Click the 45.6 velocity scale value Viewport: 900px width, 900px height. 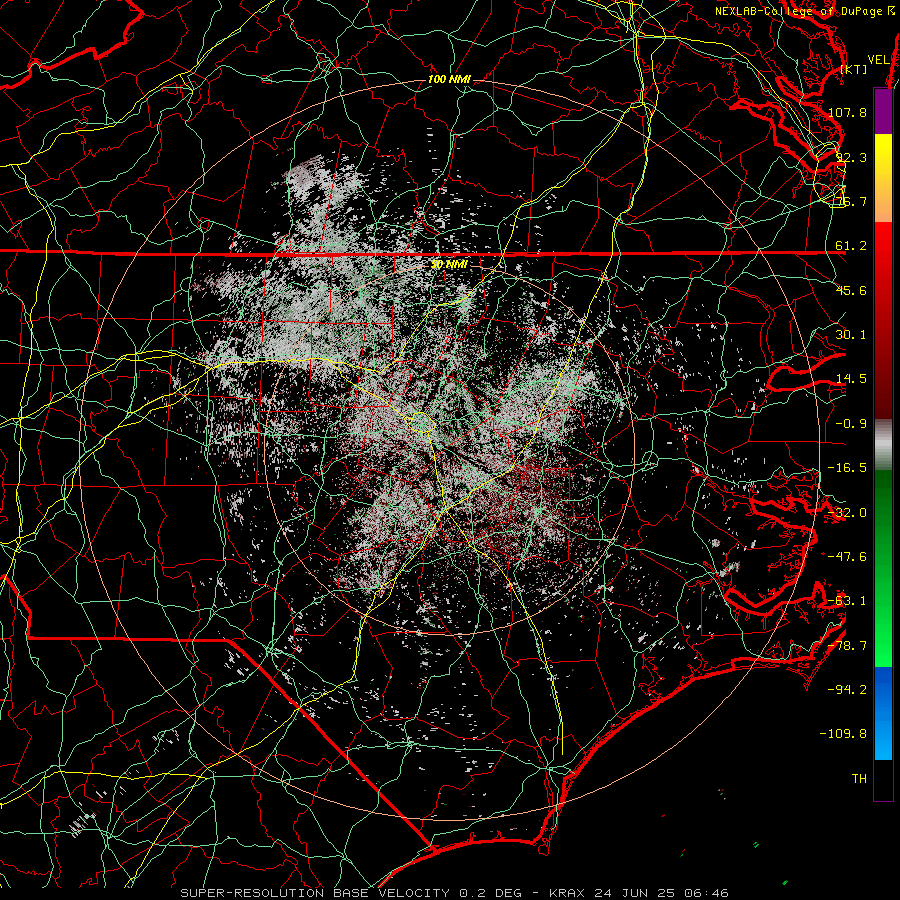click(x=851, y=290)
